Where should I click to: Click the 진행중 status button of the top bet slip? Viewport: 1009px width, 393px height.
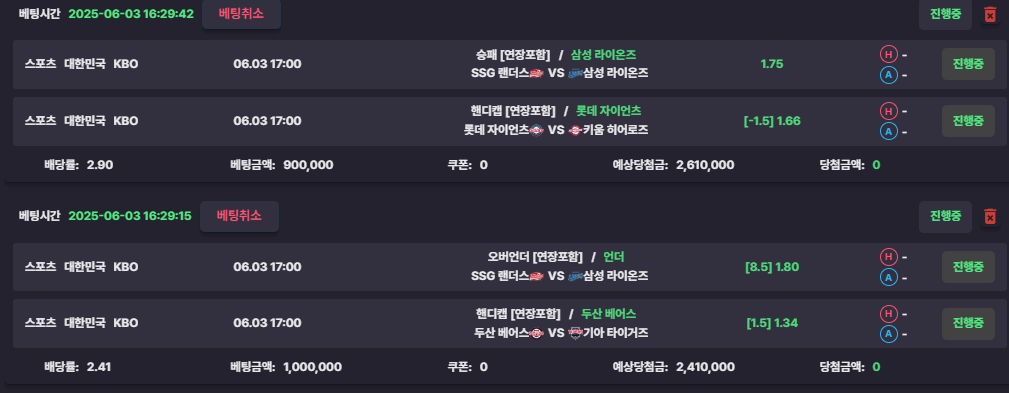[x=945, y=14]
